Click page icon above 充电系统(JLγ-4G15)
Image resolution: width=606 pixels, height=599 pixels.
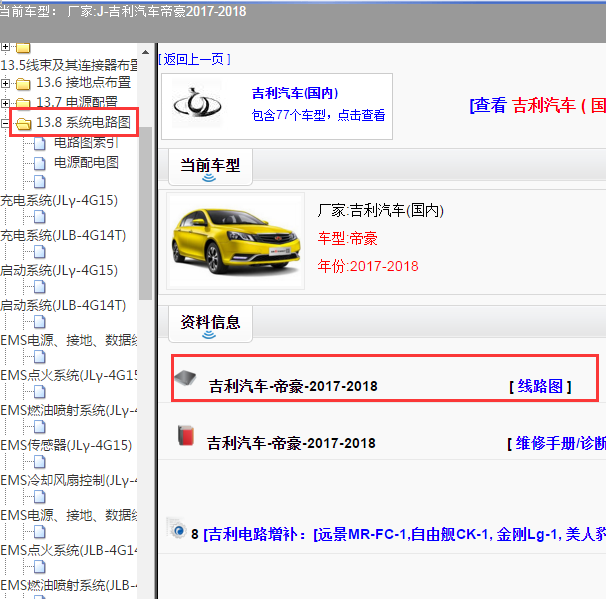[x=39, y=181]
